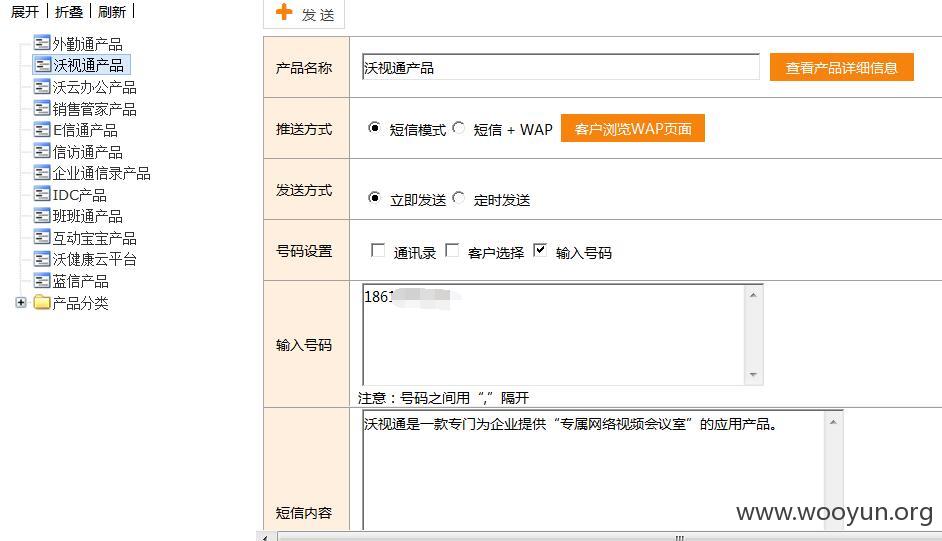Click the orange plus 发送 icon
The height and width of the screenshot is (541, 942).
click(284, 12)
